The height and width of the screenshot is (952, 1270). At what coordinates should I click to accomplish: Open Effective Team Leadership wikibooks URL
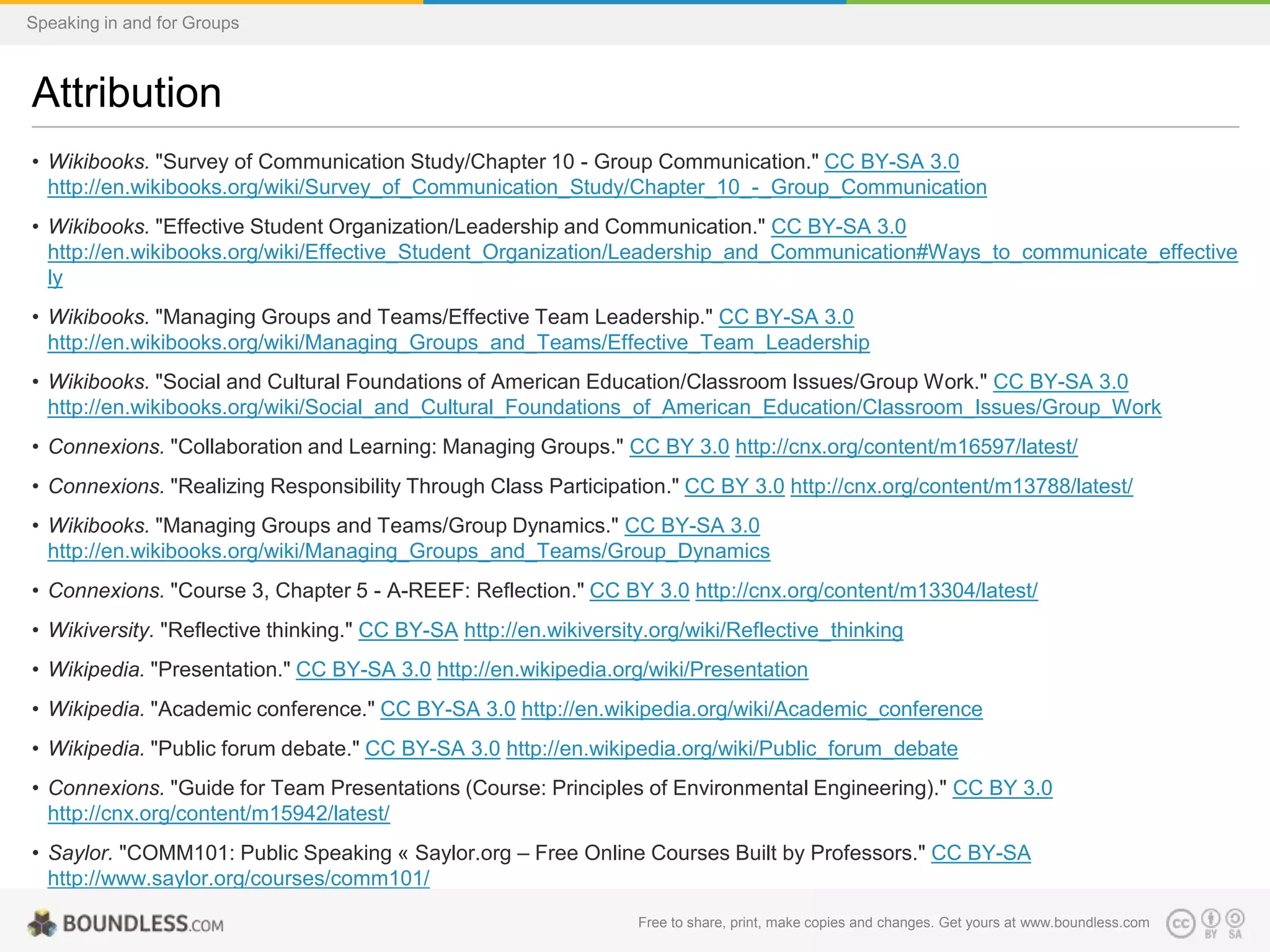[x=458, y=343]
